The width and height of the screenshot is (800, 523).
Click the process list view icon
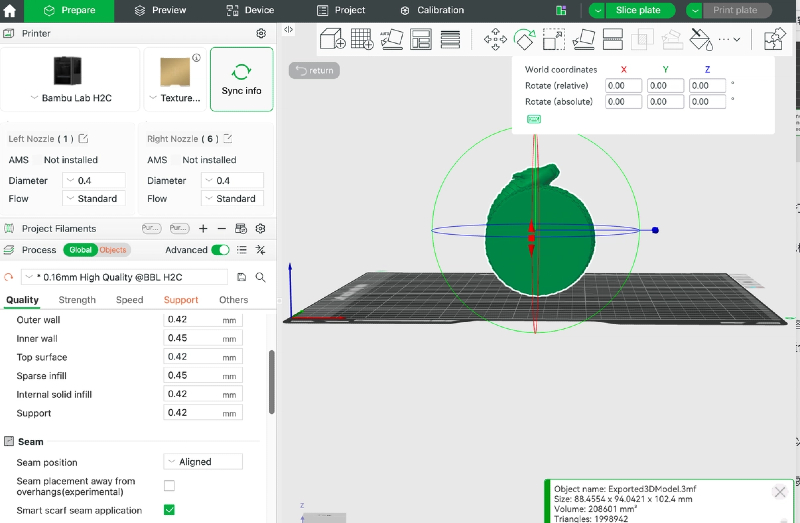tap(242, 250)
